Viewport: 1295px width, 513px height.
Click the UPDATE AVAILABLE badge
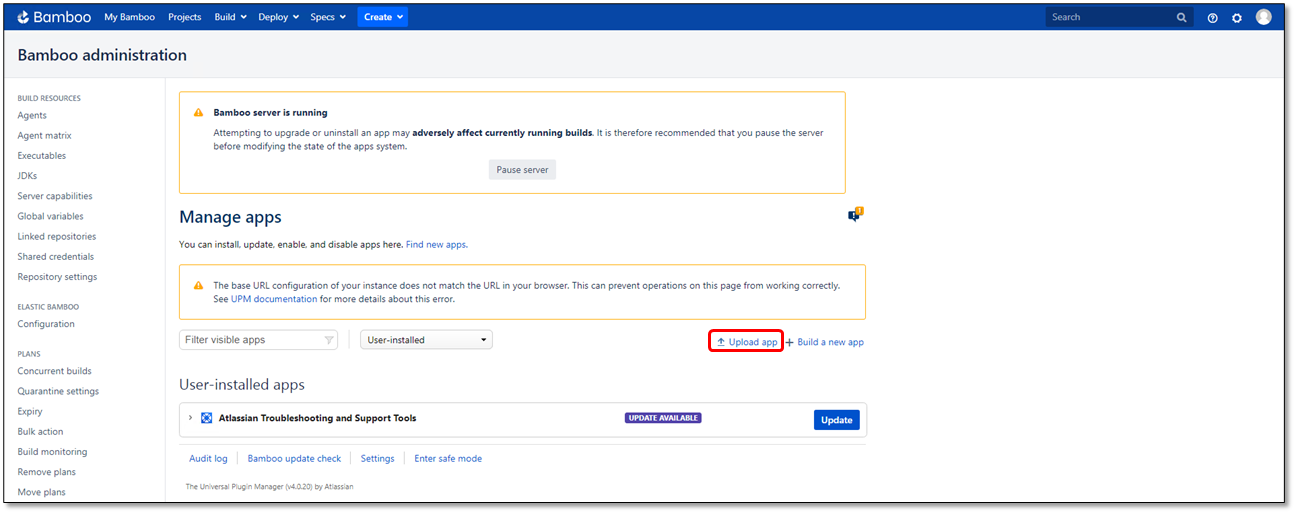coord(663,418)
